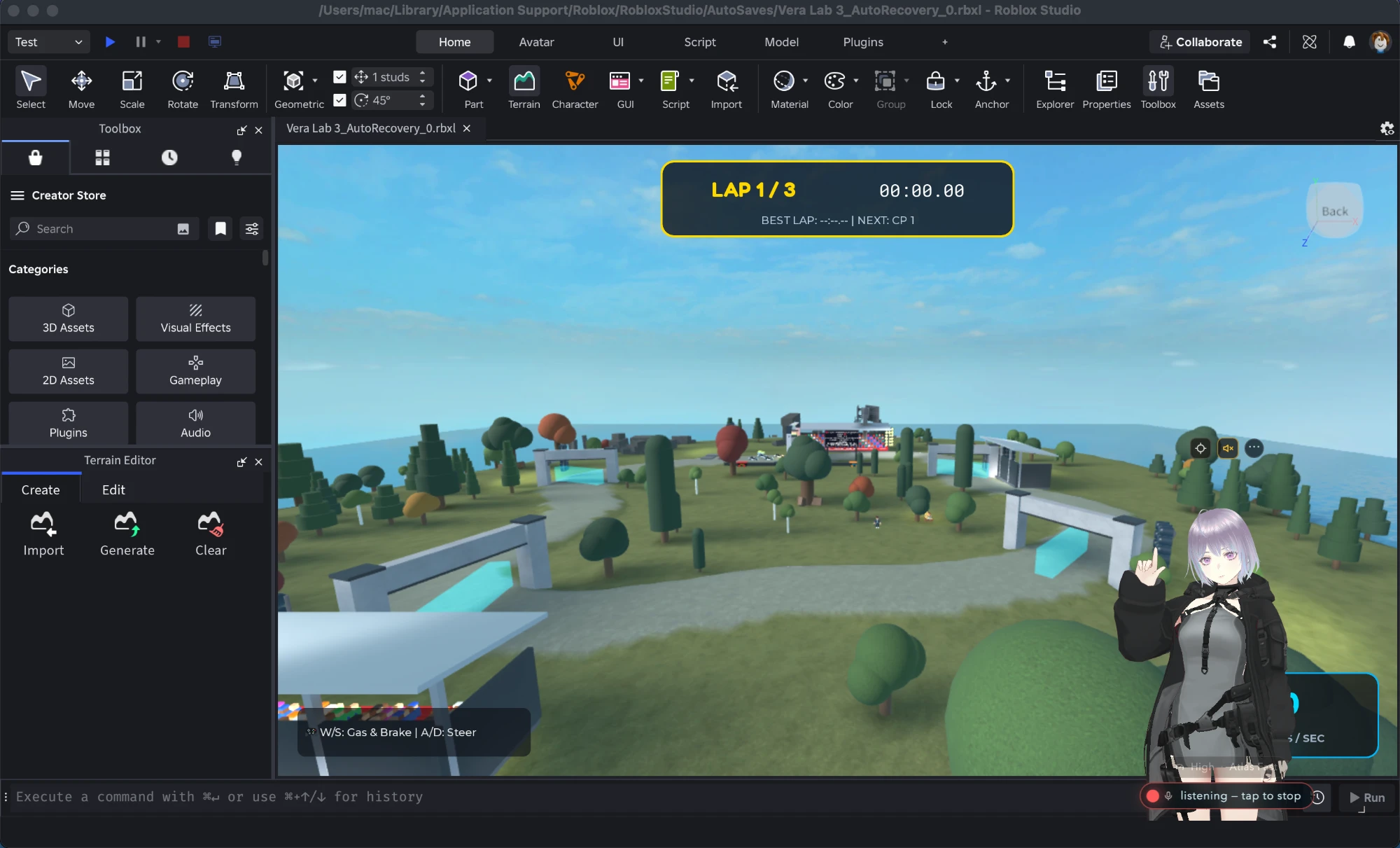Click the red Stop test button
This screenshot has height=848, width=1400.
click(x=183, y=42)
